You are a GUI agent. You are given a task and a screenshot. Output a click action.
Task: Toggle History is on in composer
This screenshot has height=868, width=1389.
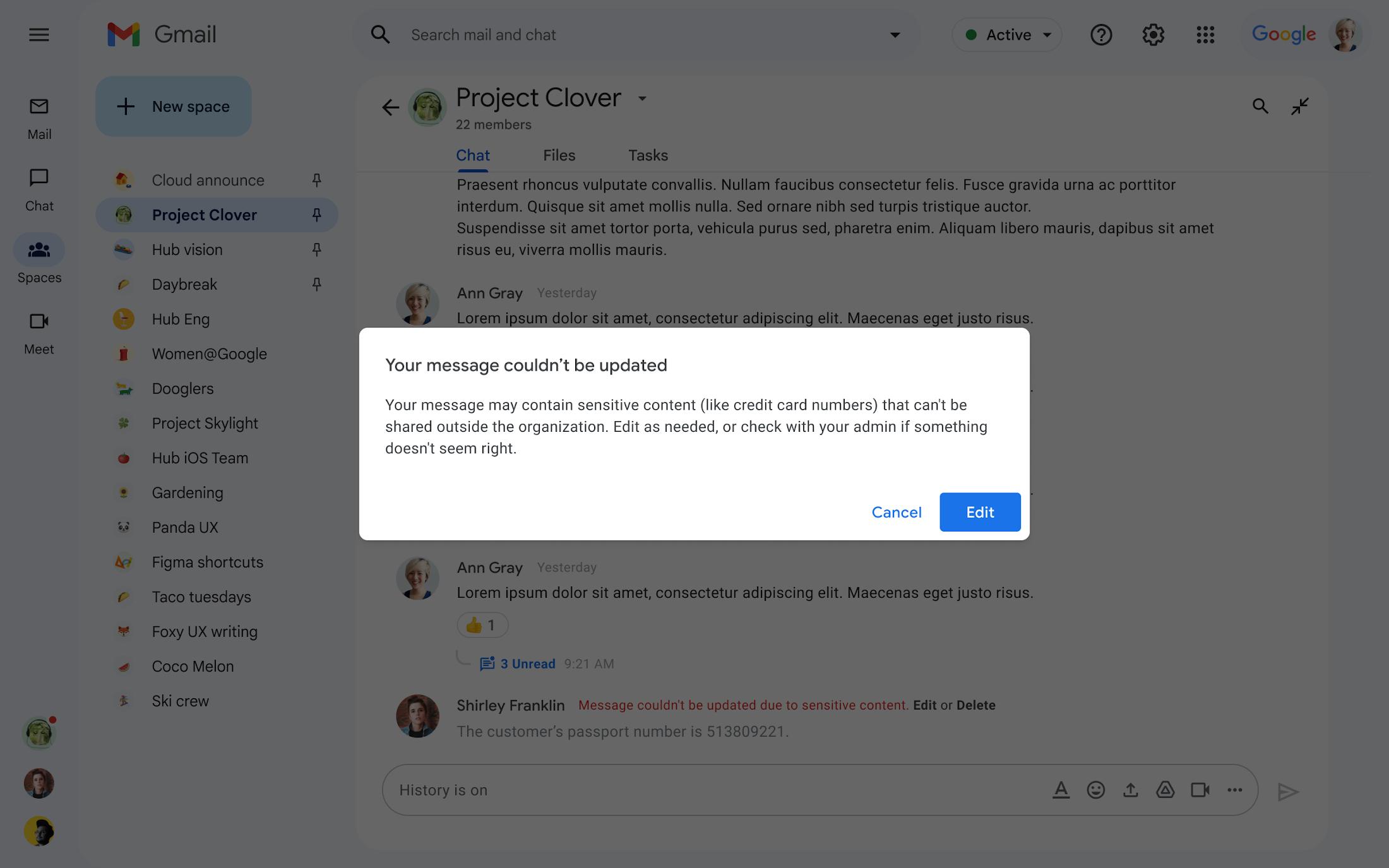click(443, 789)
